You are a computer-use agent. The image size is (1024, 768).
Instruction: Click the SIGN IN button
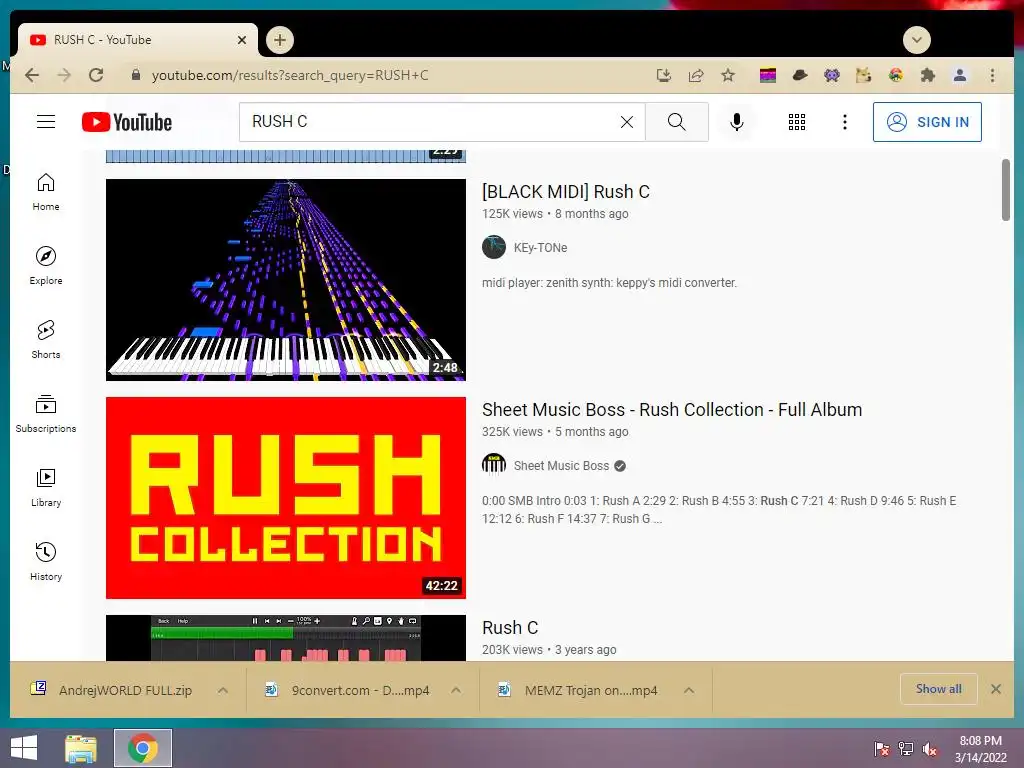[x=927, y=122]
